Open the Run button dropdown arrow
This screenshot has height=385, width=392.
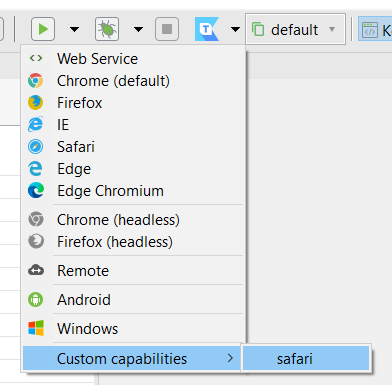pyautogui.click(x=74, y=30)
